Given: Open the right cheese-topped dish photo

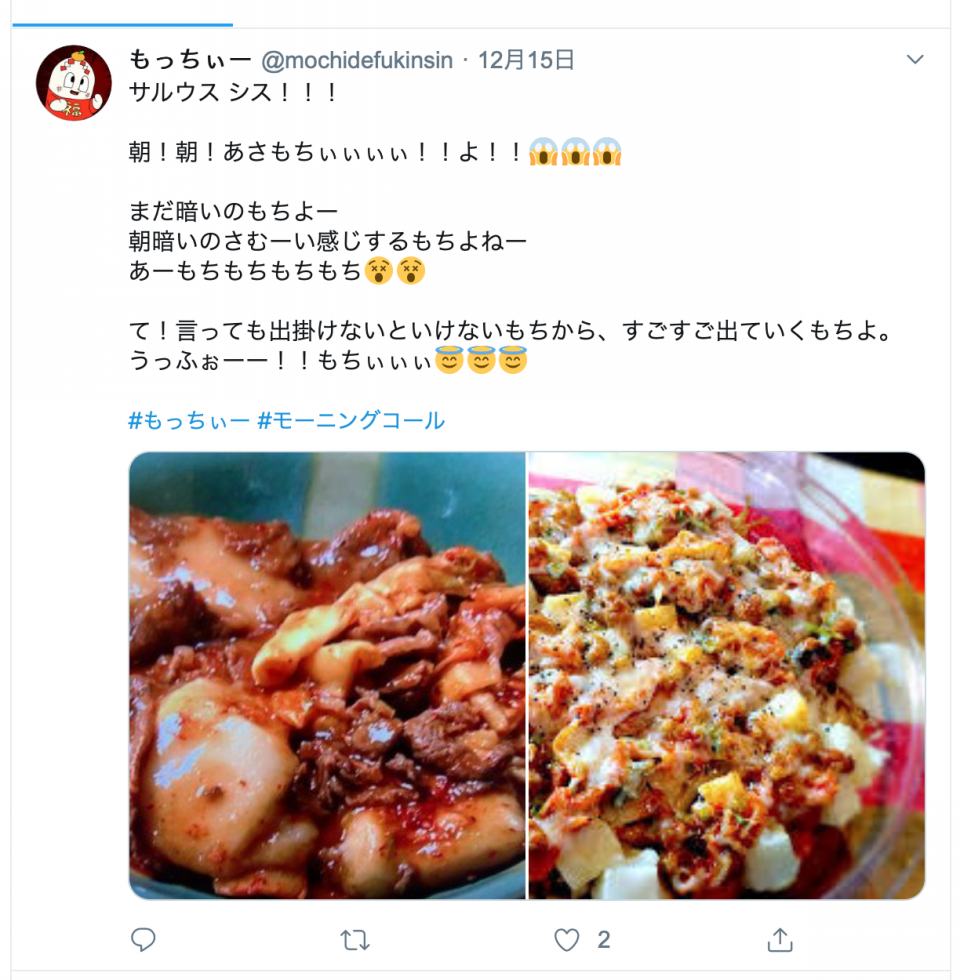Looking at the screenshot, I should (x=727, y=675).
